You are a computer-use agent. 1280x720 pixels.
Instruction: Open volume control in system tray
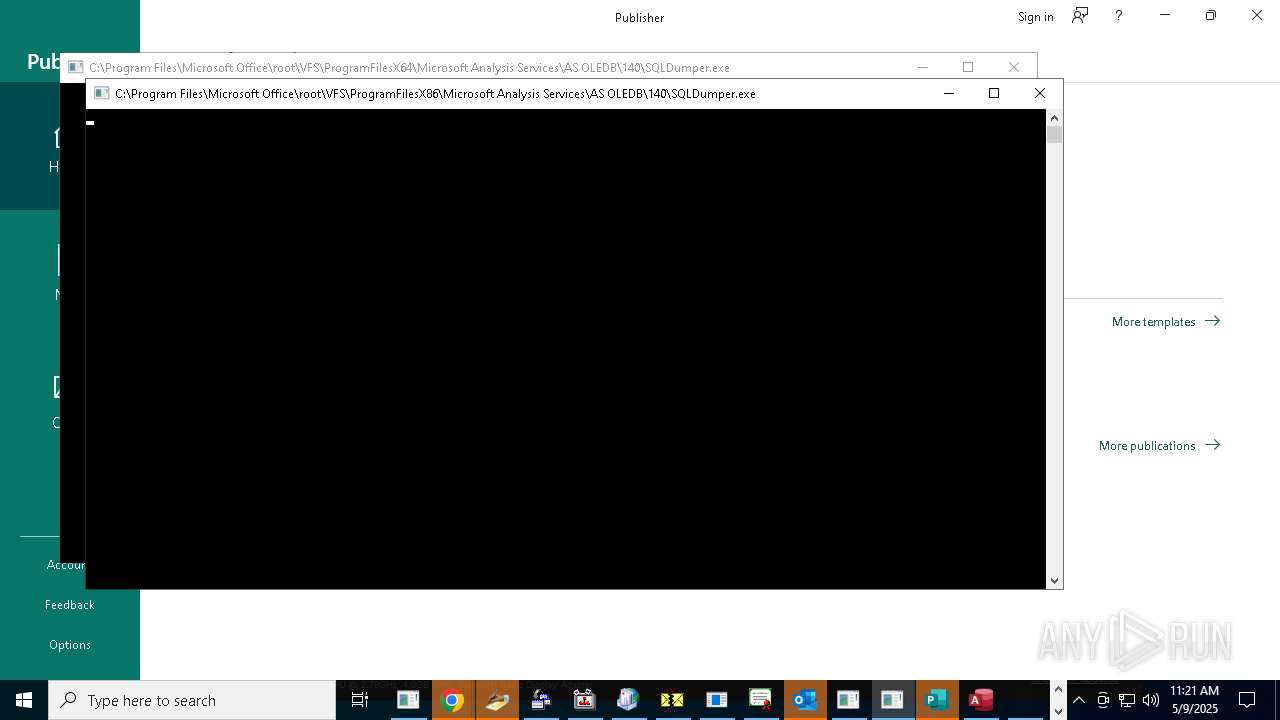click(x=1151, y=700)
